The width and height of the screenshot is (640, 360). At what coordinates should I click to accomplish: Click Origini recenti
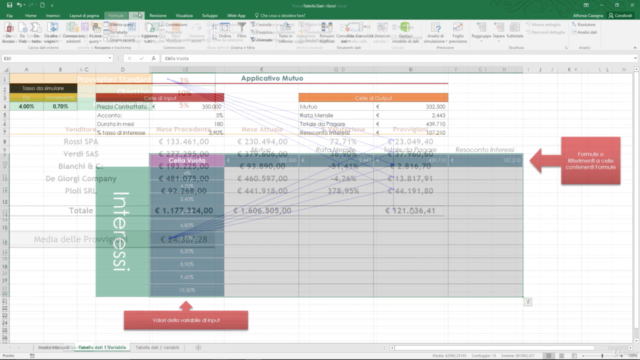tap(119, 40)
